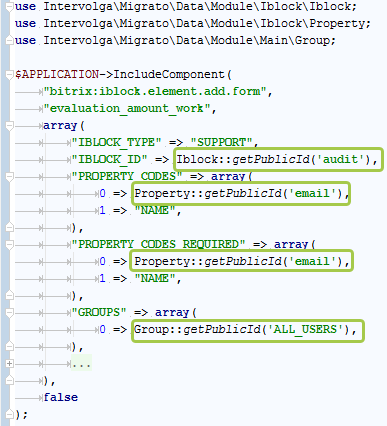The width and height of the screenshot is (387, 426).
Task: Click the "PROPERTY_CODES_REQUIRED" key
Action: pyautogui.click(x=158, y=244)
